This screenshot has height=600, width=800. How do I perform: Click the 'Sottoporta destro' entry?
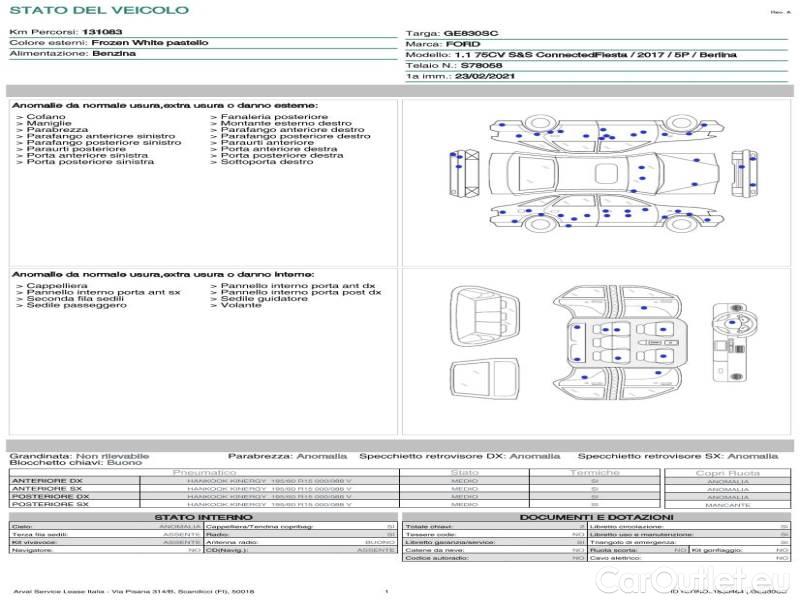click(267, 162)
